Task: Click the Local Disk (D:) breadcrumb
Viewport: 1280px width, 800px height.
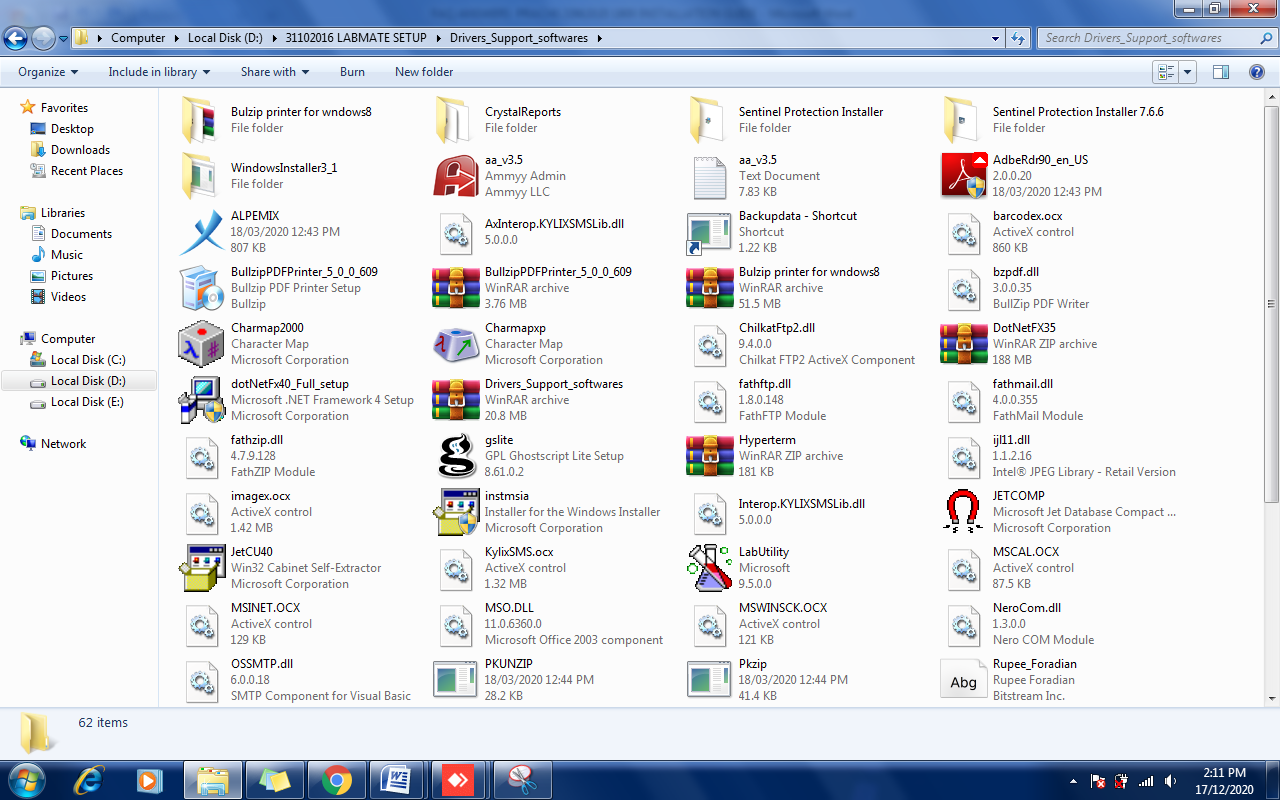Action: 225,38
